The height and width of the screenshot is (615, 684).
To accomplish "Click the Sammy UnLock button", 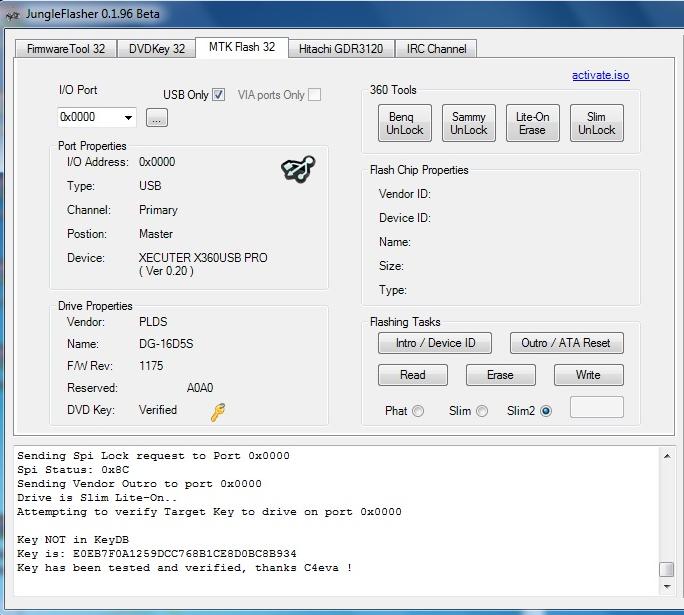I will coord(469,123).
